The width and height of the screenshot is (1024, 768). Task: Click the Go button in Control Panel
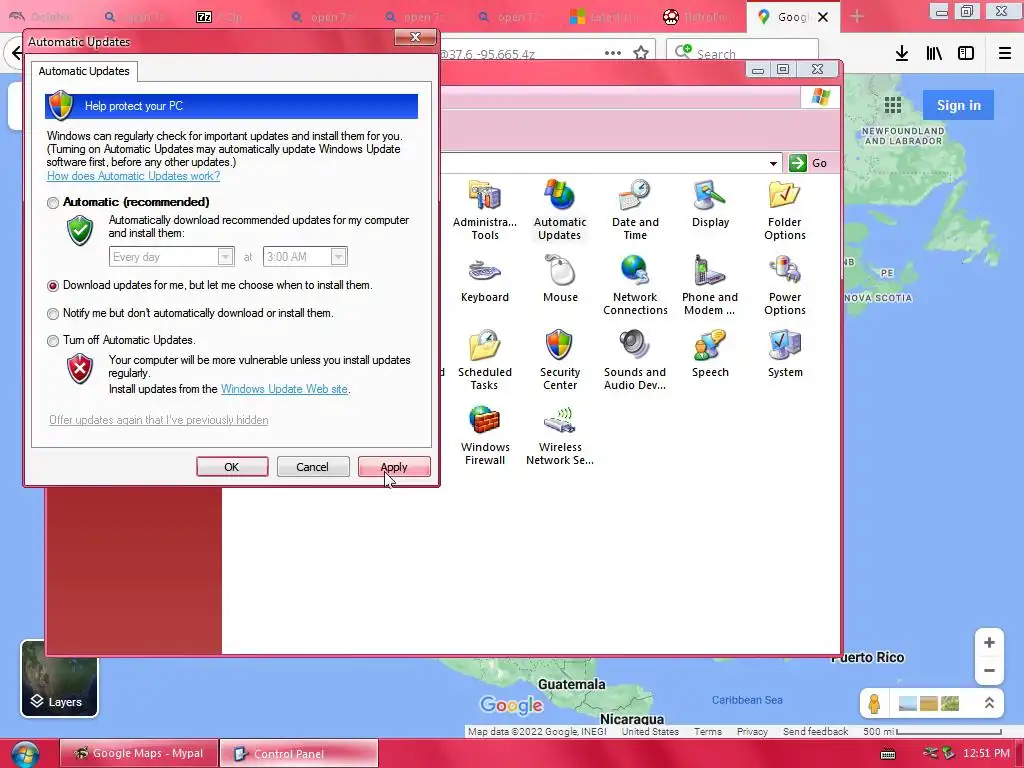(x=810, y=163)
